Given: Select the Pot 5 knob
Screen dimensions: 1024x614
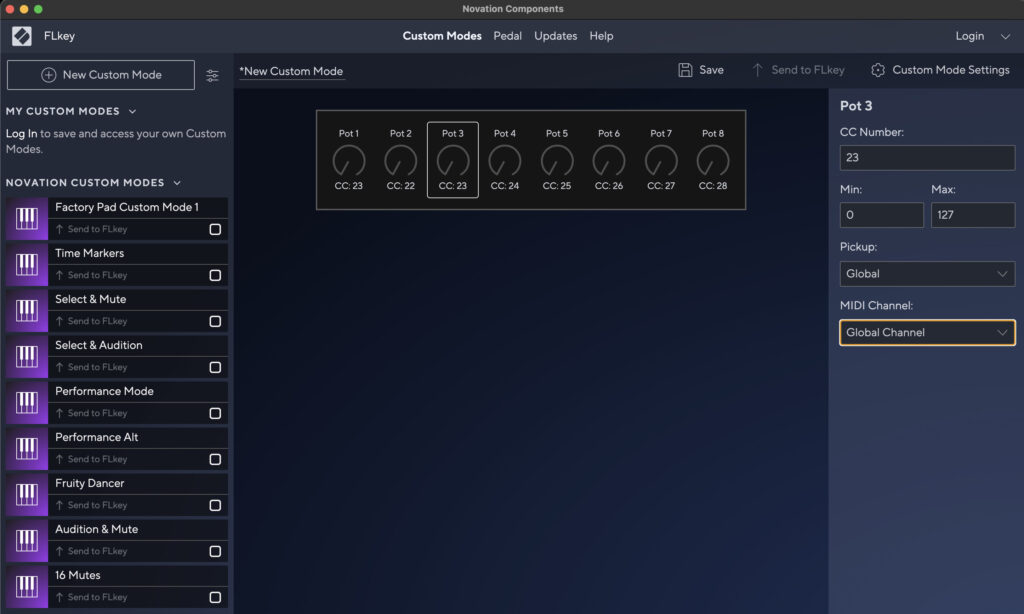Looking at the screenshot, I should coord(556,160).
